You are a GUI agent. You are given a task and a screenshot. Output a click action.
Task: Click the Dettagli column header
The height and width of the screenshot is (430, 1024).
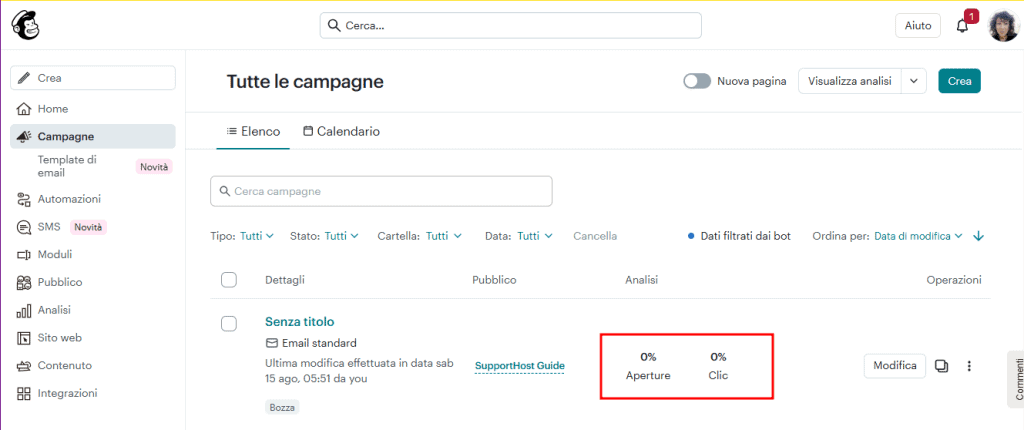click(285, 280)
